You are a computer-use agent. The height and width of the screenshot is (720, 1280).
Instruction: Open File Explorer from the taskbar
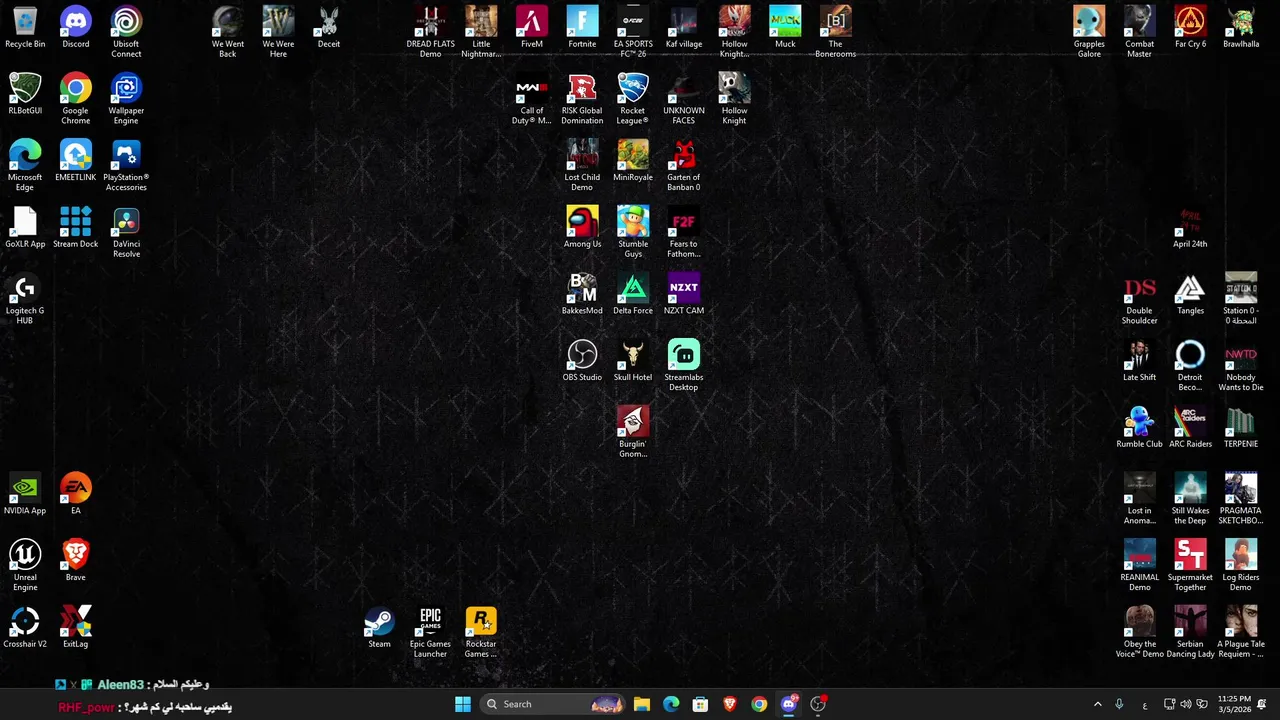642,704
